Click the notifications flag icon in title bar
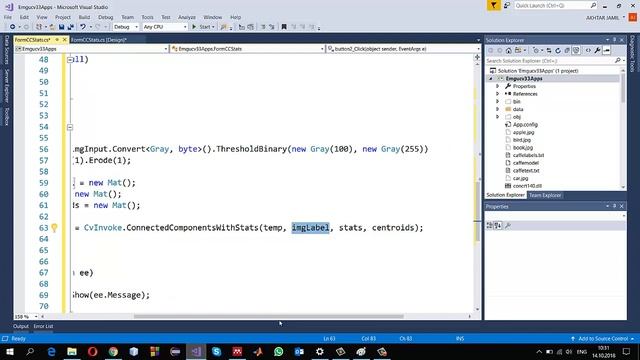 [x=493, y=5]
